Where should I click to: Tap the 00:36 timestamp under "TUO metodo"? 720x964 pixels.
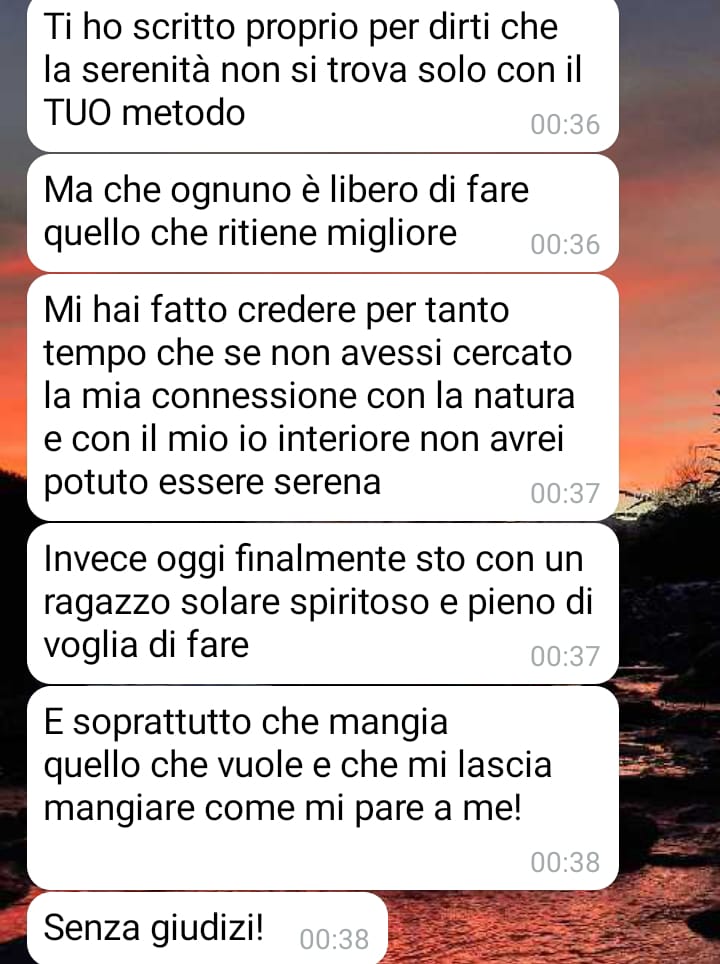(x=565, y=125)
